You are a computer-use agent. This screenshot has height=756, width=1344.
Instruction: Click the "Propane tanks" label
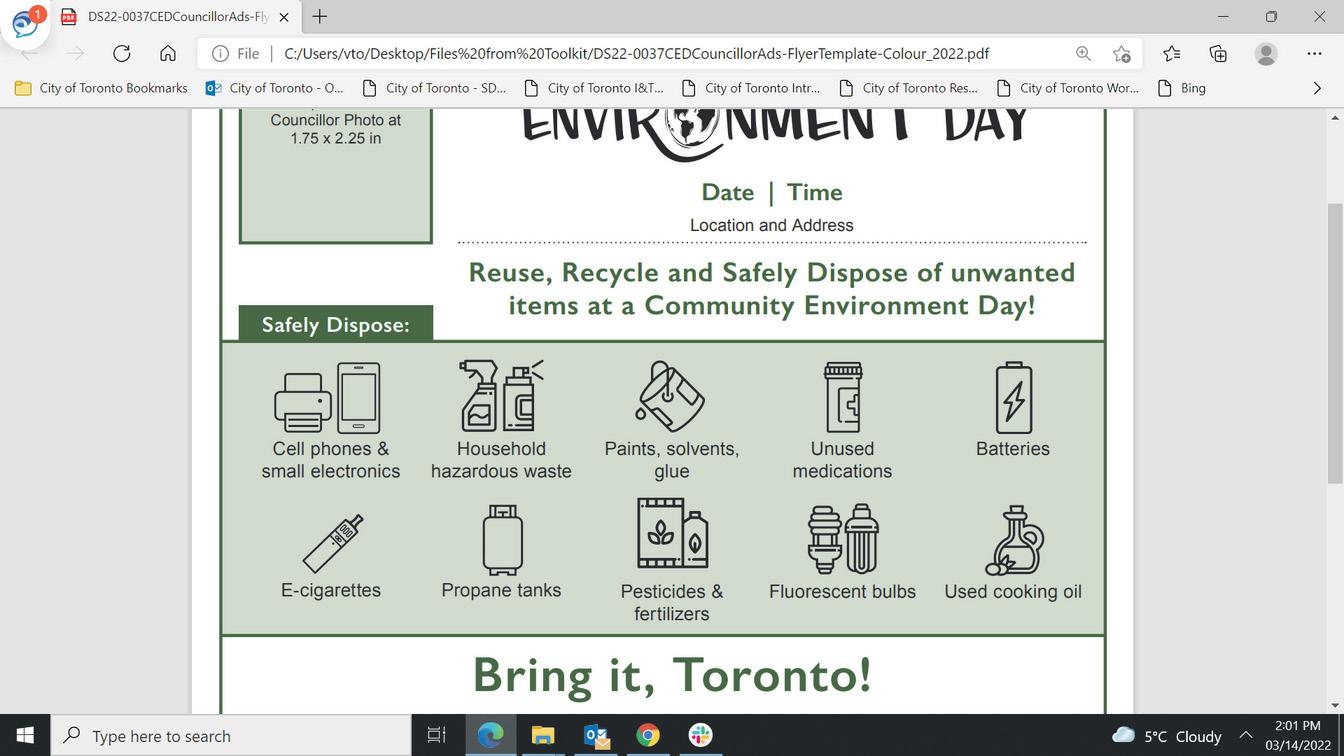click(501, 590)
